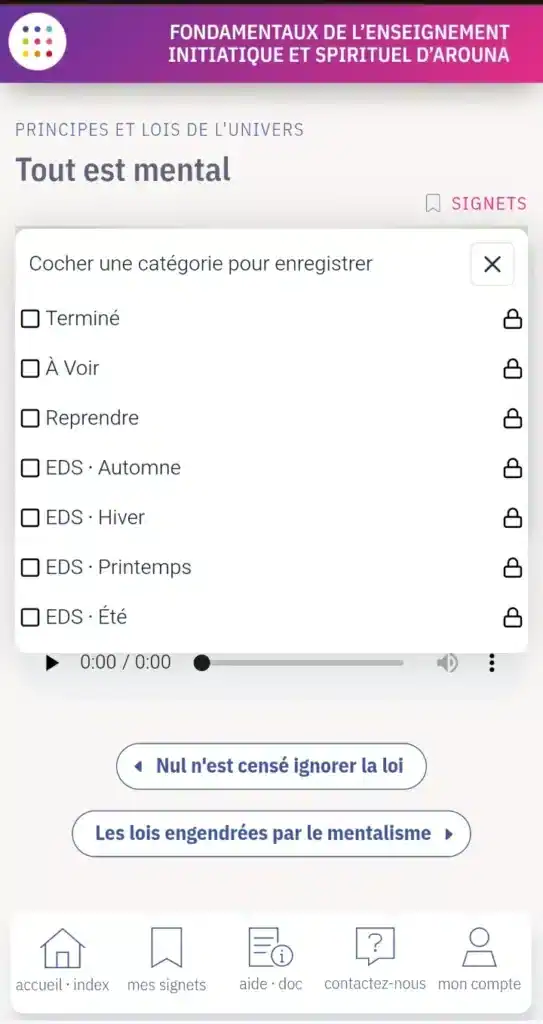Go to previous: Nul n'est censé ignorer la loi

(271, 766)
